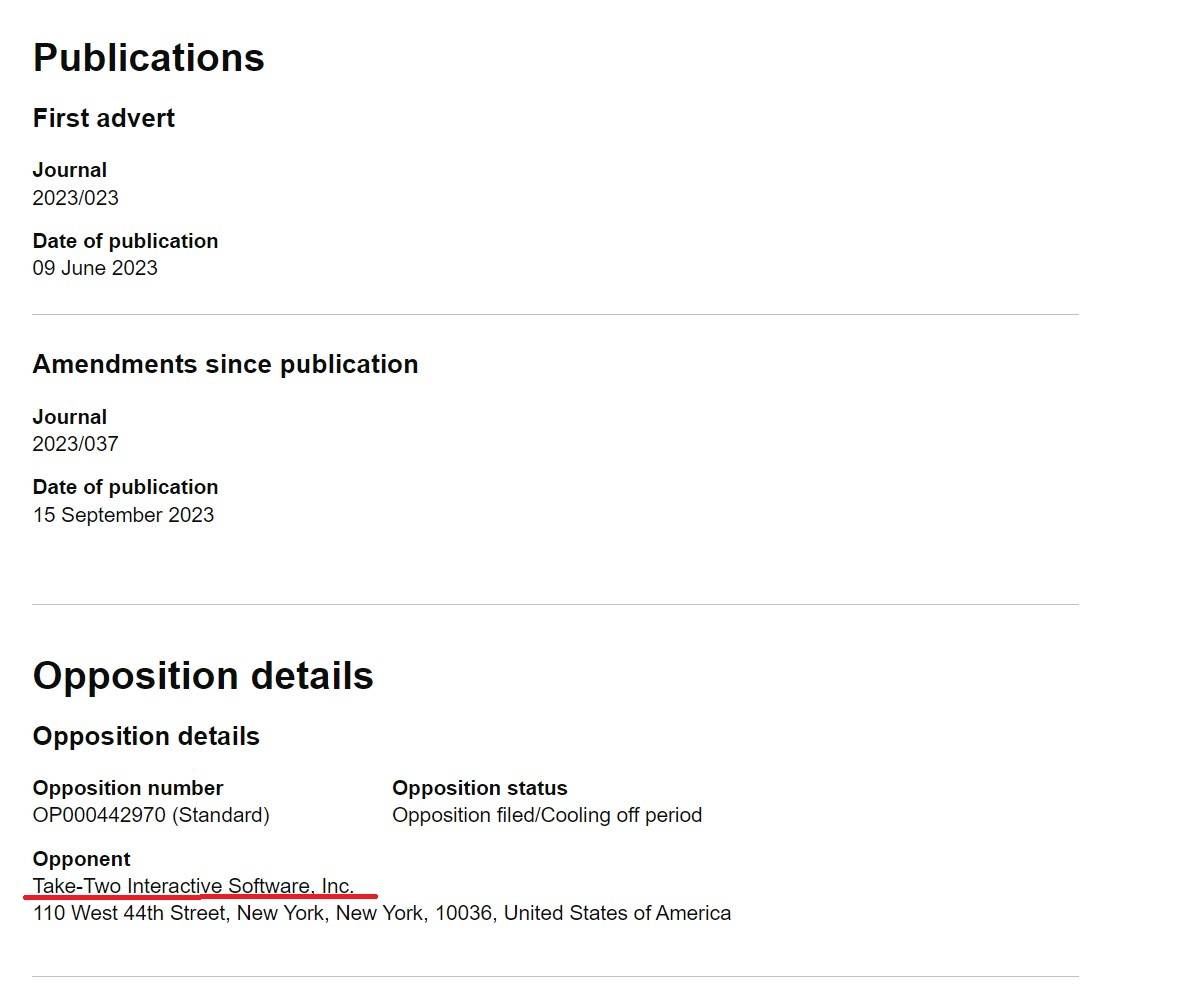Click the underlined Take-Two Interactive Software, Inc. name
This screenshot has height=1002, width=1182.
click(193, 886)
